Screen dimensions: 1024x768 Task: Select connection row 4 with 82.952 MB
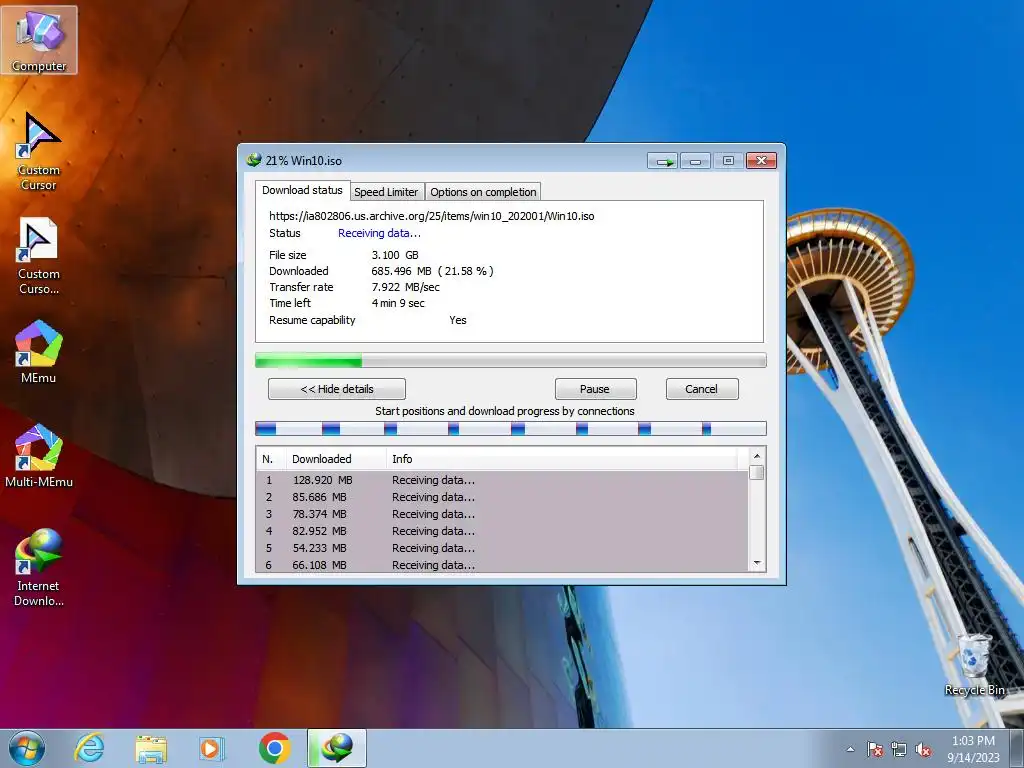point(502,531)
